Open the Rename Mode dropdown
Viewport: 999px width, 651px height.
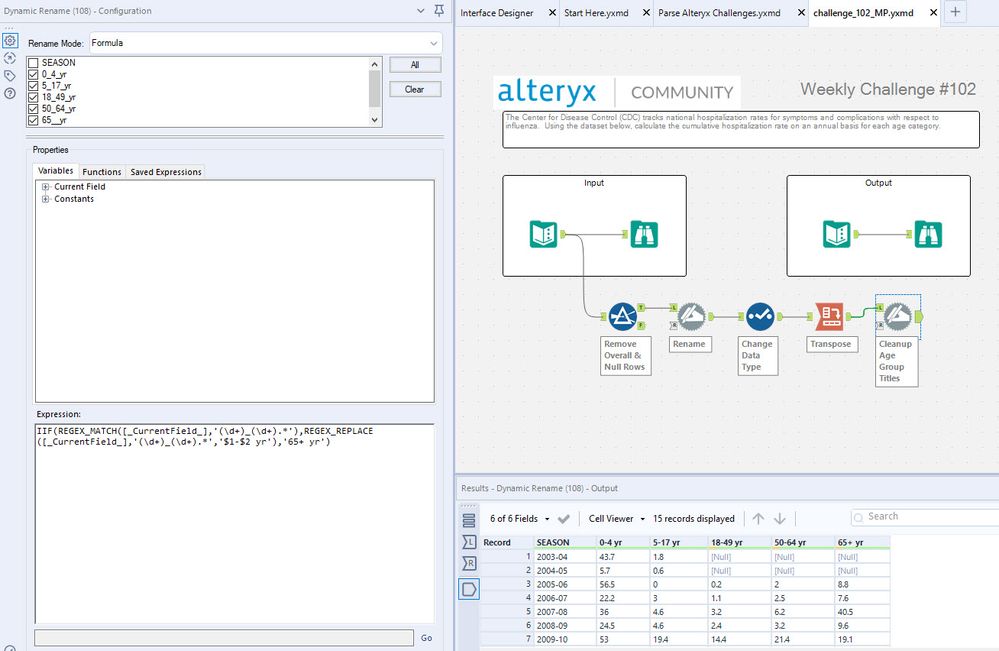click(x=265, y=43)
